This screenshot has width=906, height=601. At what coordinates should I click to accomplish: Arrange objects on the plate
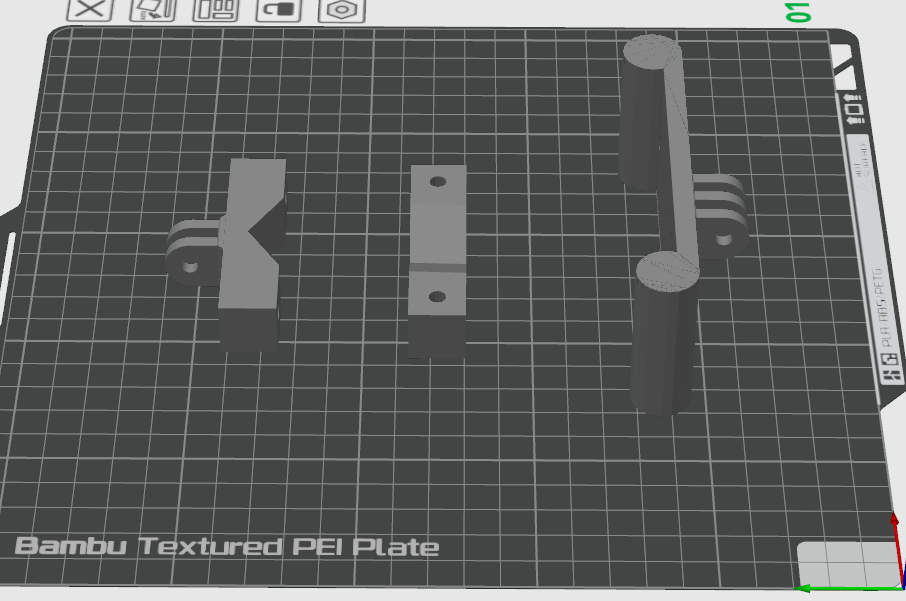click(x=216, y=9)
